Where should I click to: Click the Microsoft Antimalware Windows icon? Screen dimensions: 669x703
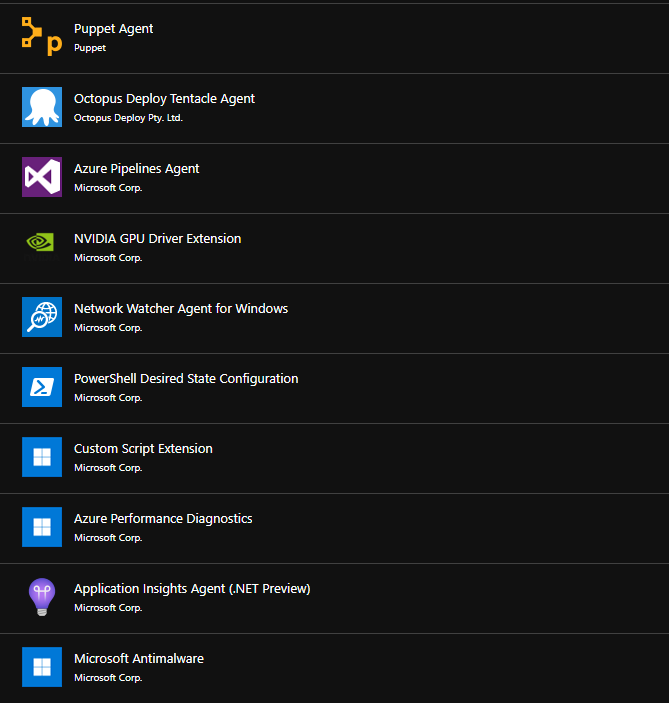[x=42, y=666]
